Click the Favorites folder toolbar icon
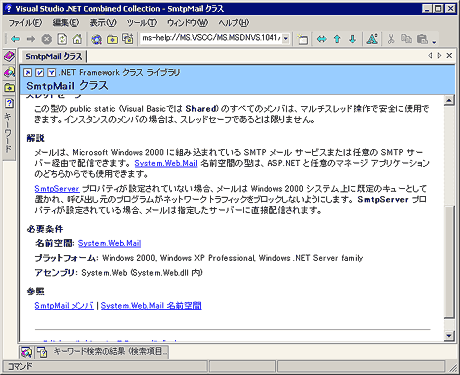Screen dimensions: 460x375 pyautogui.click(x=112, y=39)
